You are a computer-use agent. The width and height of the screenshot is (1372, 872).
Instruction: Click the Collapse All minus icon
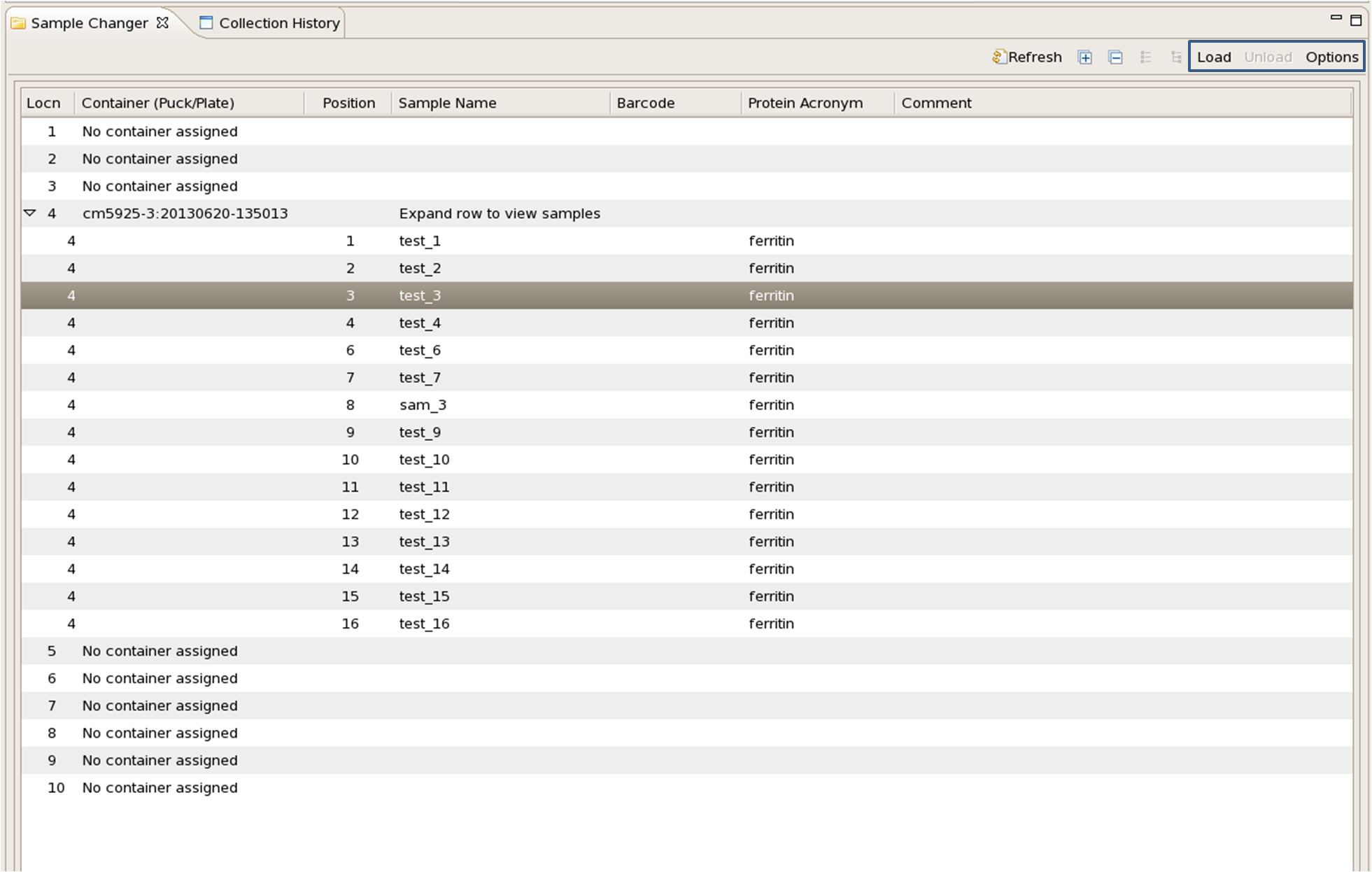pos(1115,57)
